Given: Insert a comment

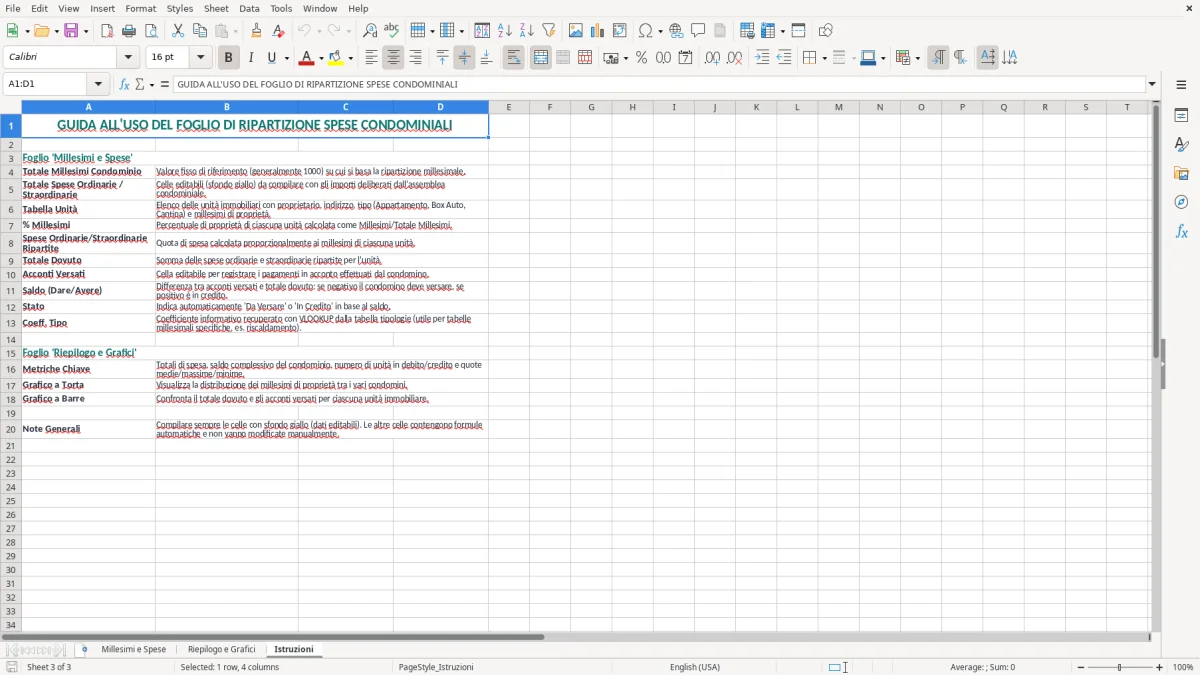Looking at the screenshot, I should tap(698, 31).
